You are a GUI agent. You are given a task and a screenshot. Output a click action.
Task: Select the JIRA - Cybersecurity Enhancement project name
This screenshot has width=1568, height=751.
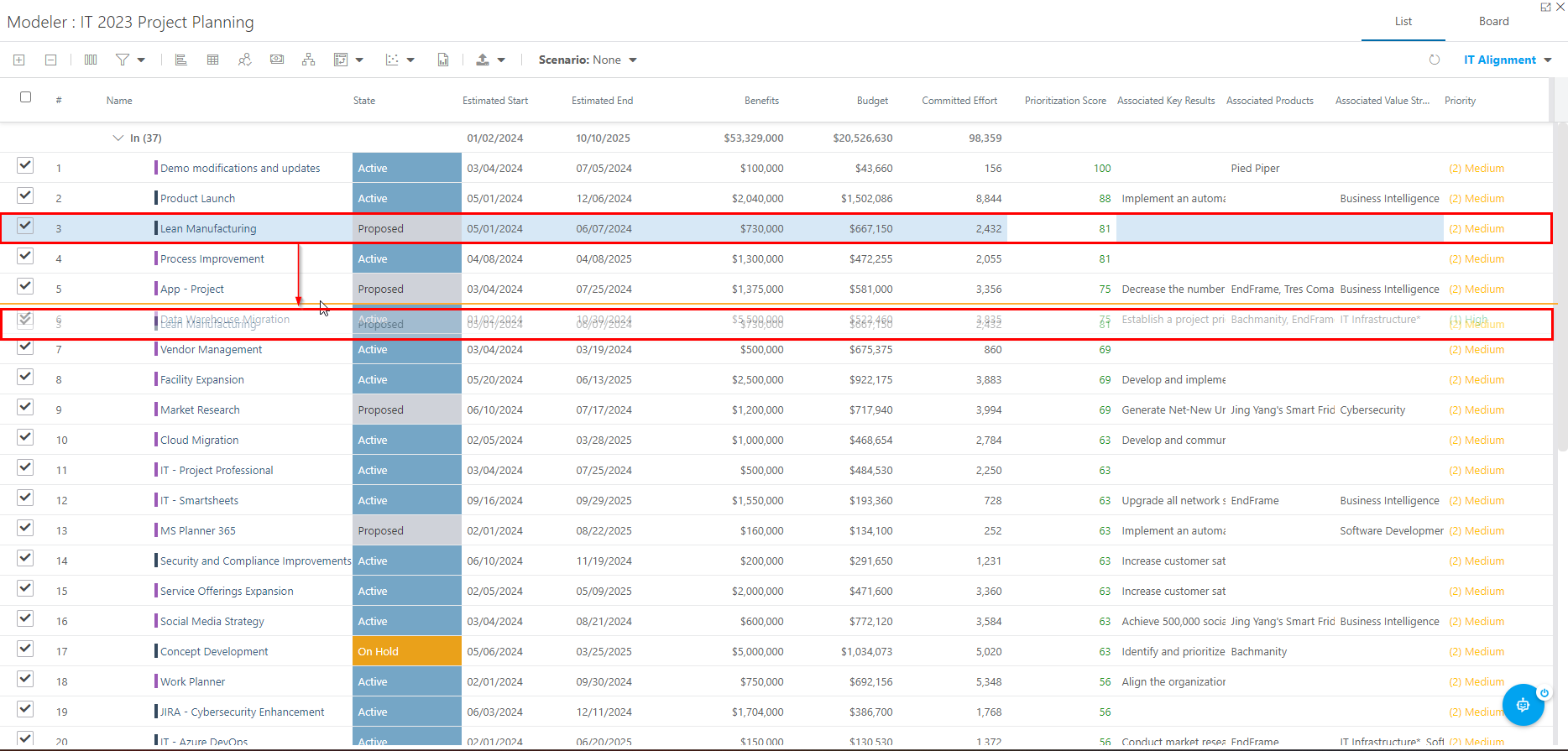click(242, 712)
